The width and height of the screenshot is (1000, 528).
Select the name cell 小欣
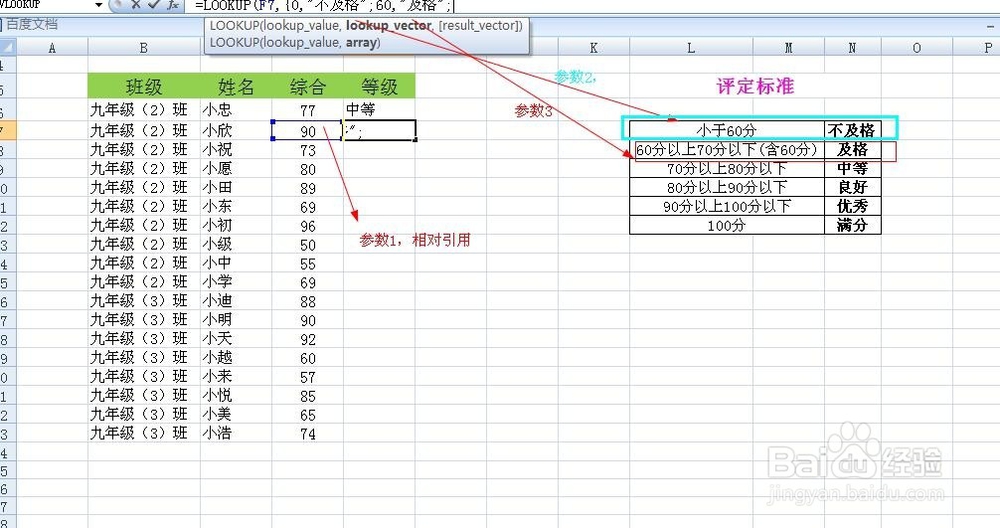click(x=236, y=131)
